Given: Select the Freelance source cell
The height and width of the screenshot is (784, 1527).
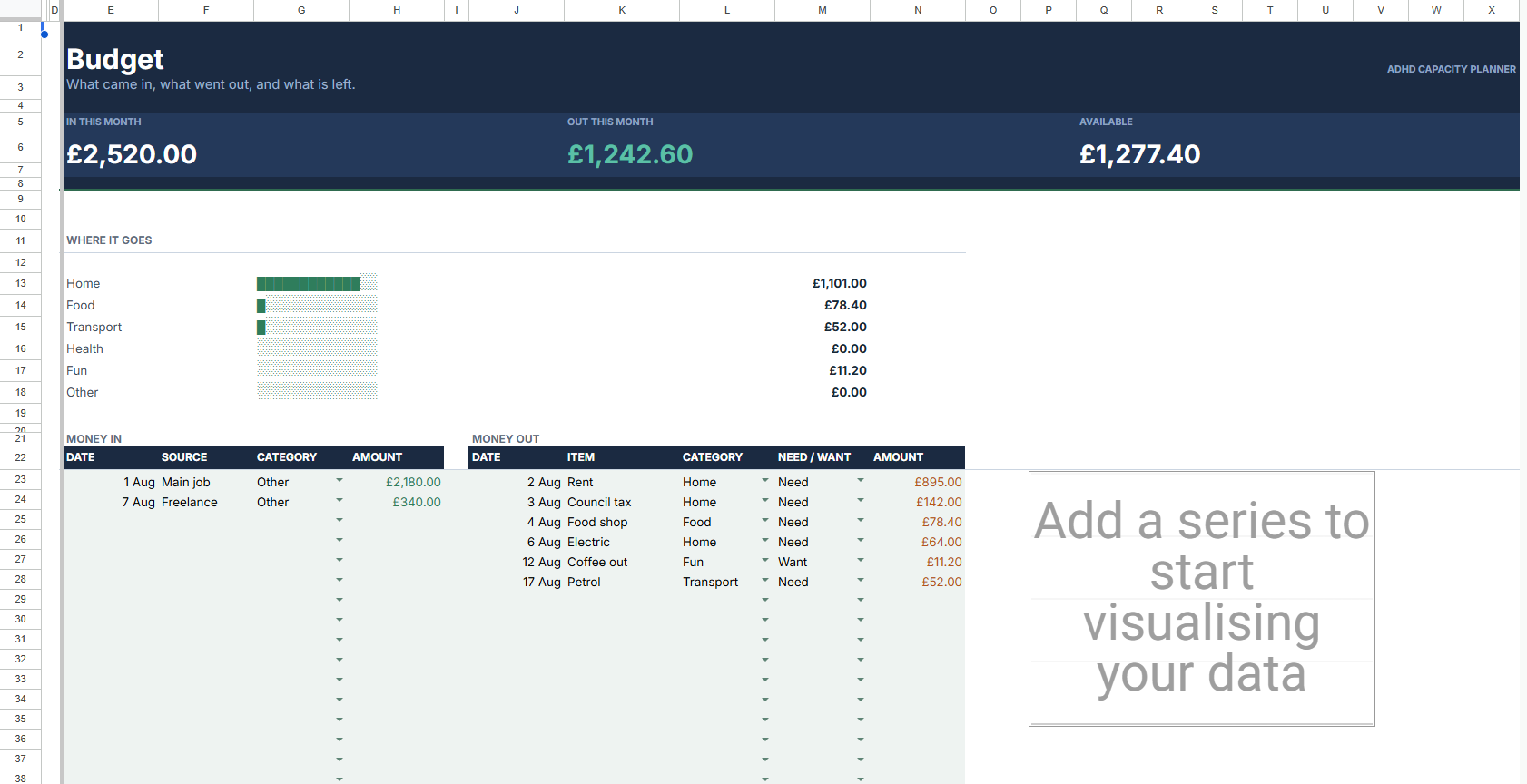Looking at the screenshot, I should coord(206,502).
